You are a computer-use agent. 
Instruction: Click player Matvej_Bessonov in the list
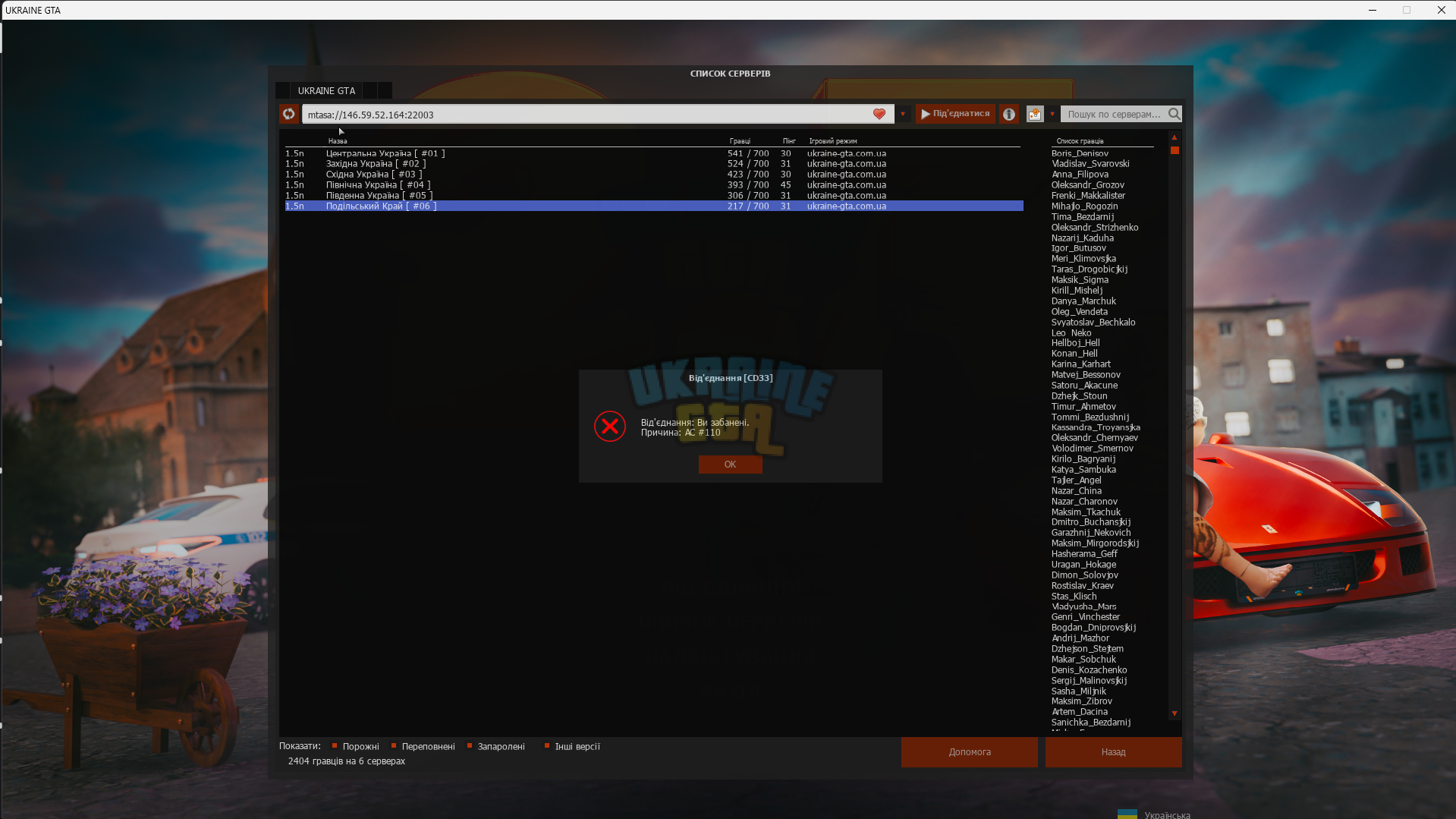point(1086,375)
